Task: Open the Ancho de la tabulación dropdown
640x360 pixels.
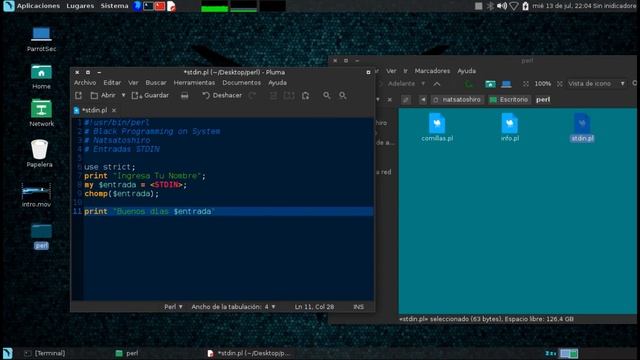Action: (x=233, y=307)
